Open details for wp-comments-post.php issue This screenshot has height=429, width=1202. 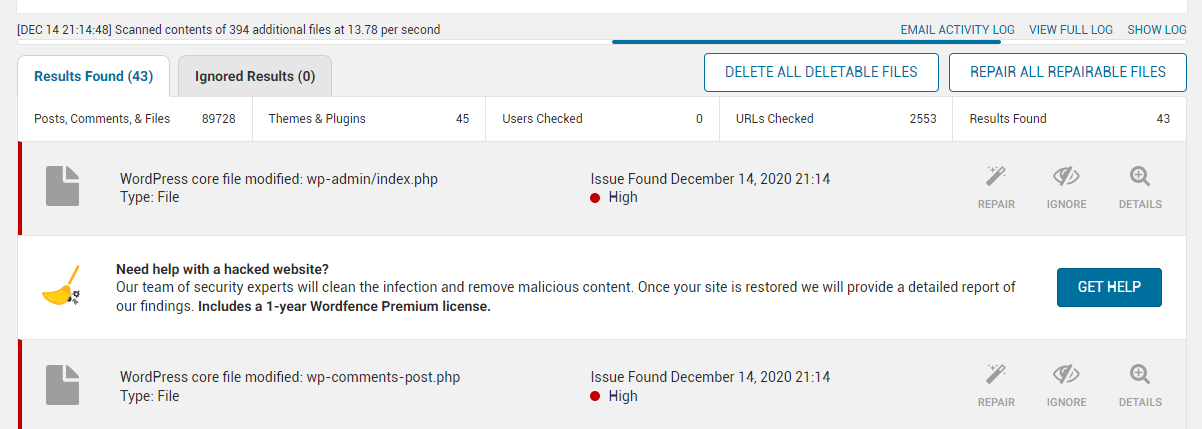click(x=1140, y=386)
